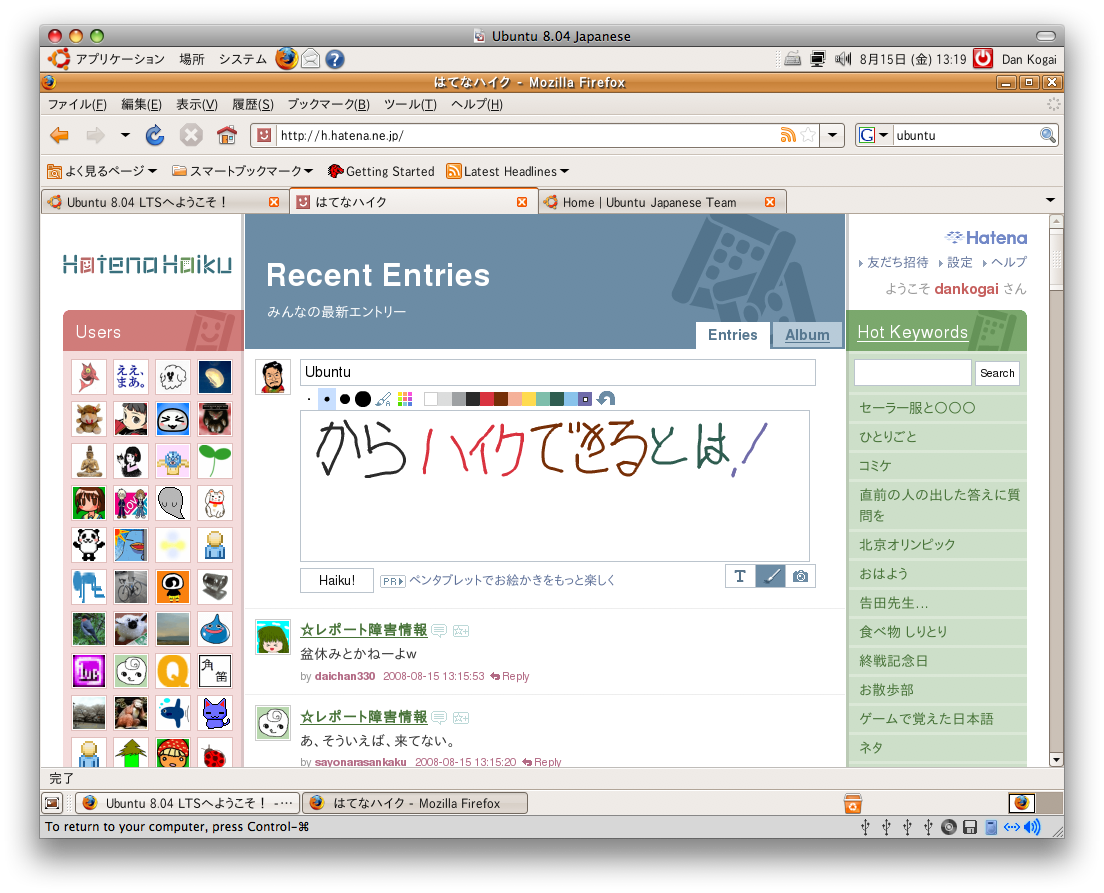The image size is (1104, 893).
Task: Pick the light blue color swatch
Action: 571,399
